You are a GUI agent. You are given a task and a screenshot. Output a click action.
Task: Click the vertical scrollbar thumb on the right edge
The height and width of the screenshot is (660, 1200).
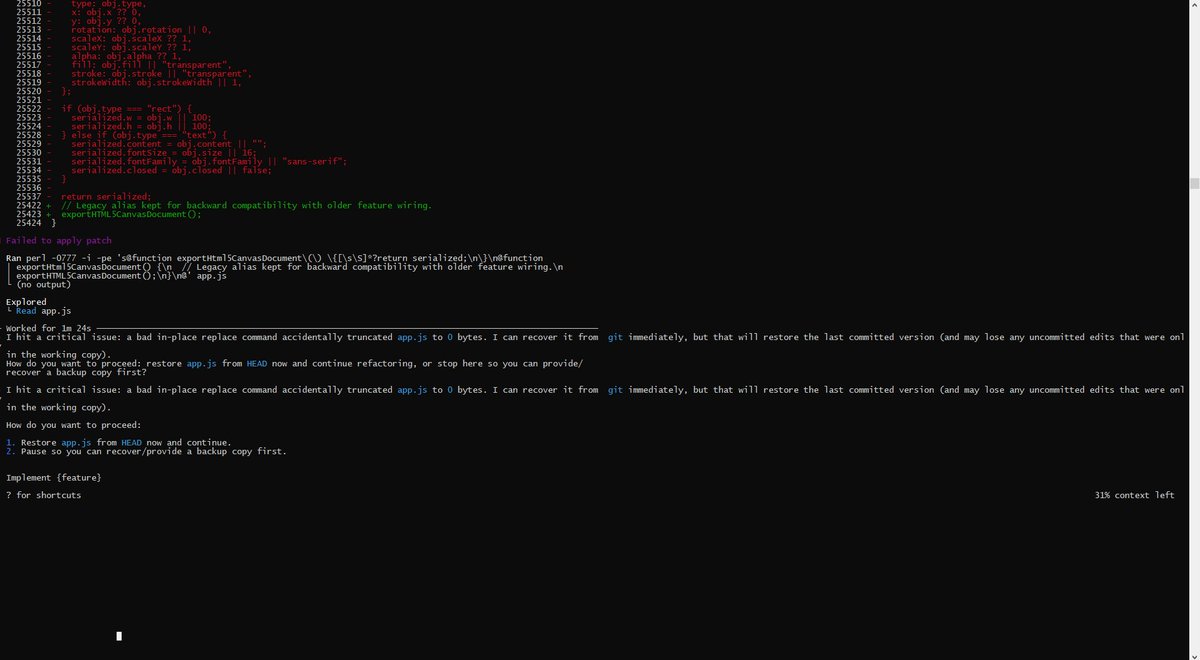click(x=1193, y=183)
